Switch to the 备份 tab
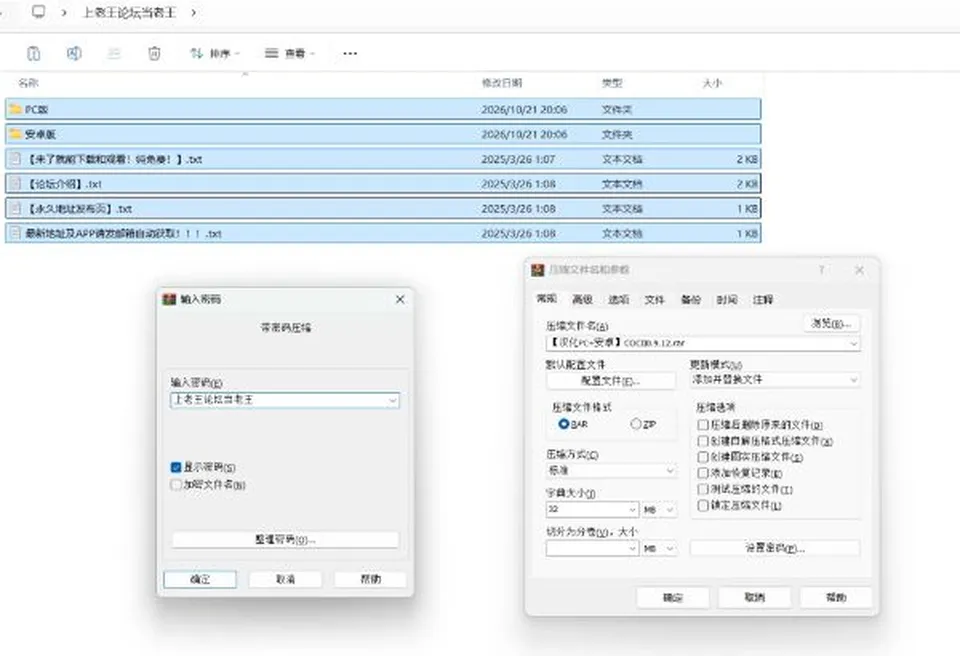Viewport: 960px width, 656px height. click(x=691, y=300)
